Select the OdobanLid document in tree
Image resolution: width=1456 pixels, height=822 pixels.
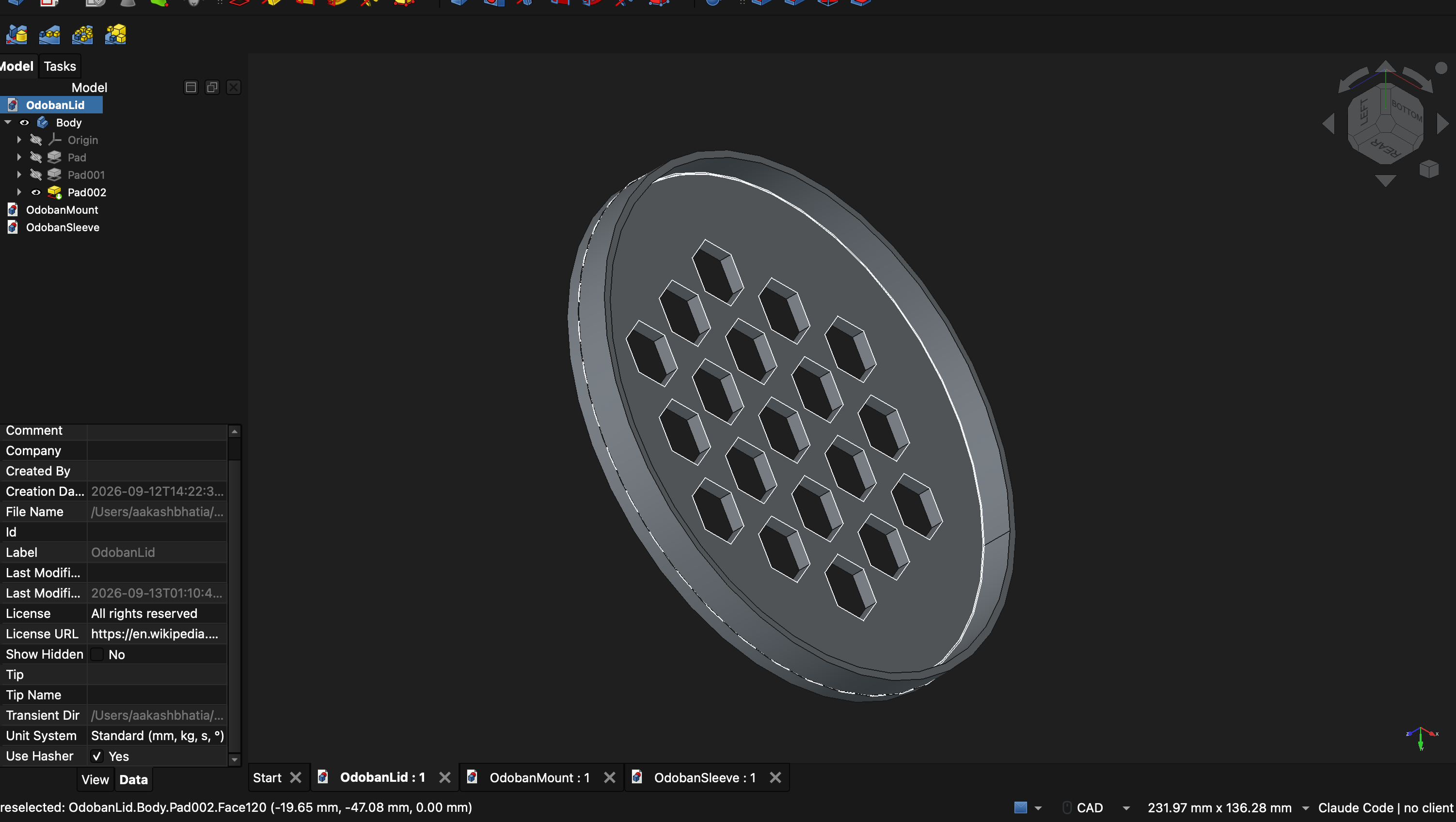click(55, 105)
